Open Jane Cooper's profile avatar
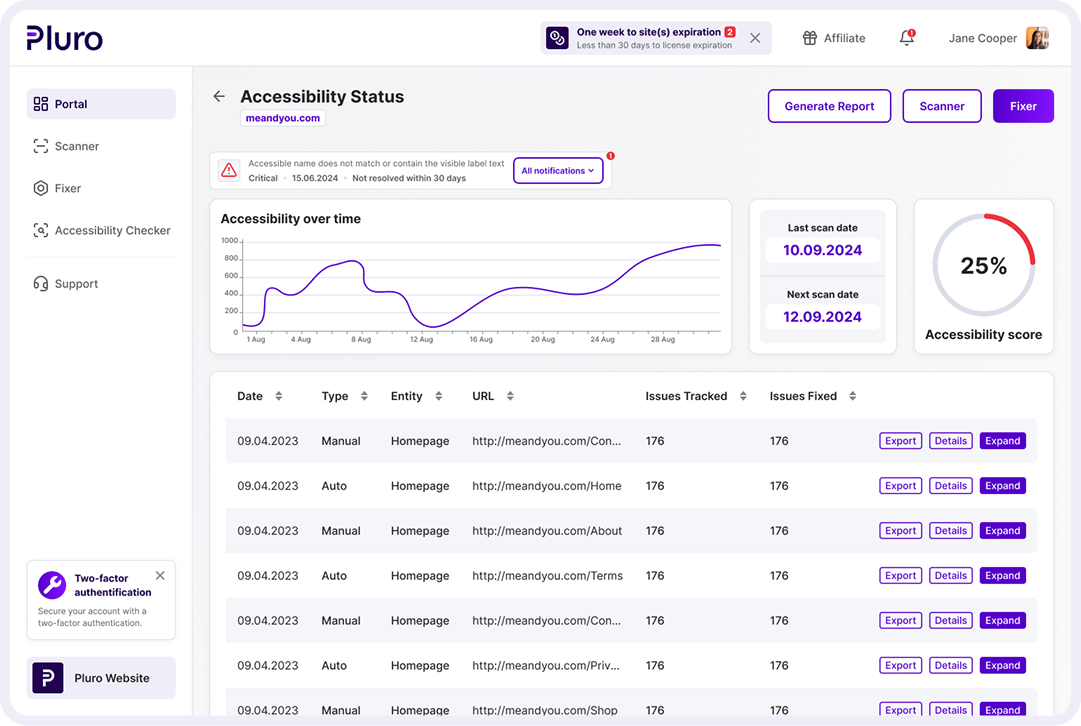 (1037, 38)
